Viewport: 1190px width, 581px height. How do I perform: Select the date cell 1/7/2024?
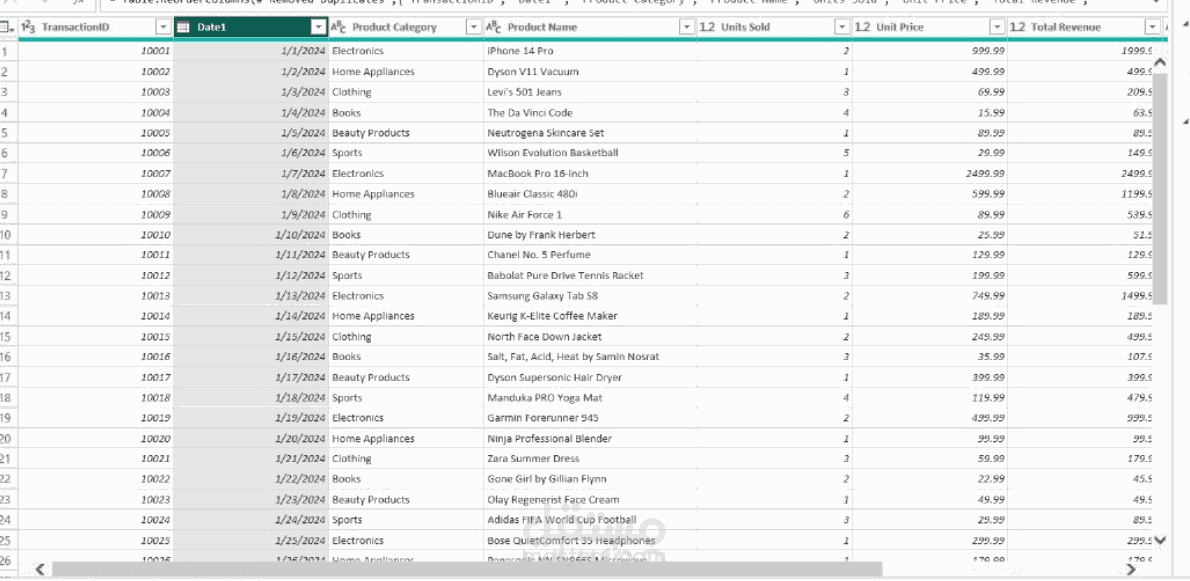(251, 174)
